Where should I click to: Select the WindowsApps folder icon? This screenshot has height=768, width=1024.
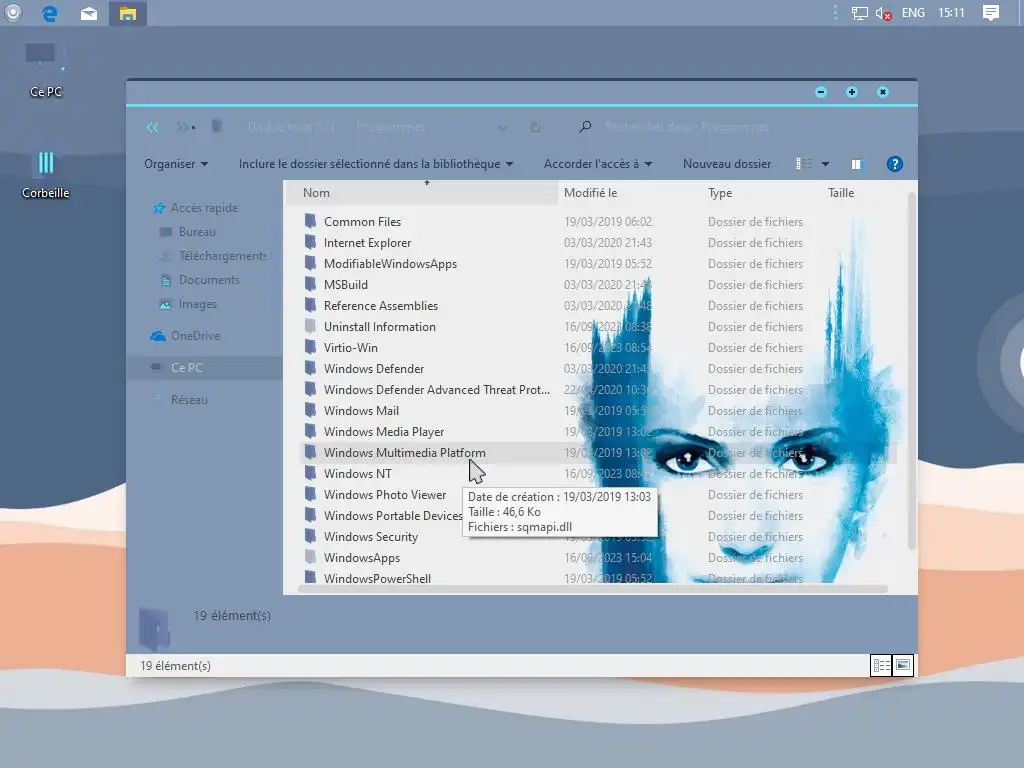click(311, 557)
